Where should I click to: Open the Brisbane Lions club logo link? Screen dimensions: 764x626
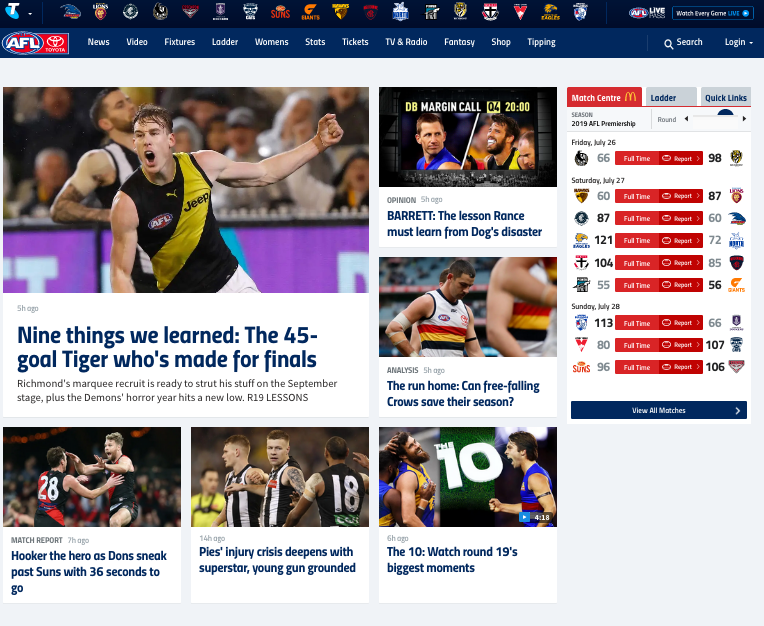(100, 12)
